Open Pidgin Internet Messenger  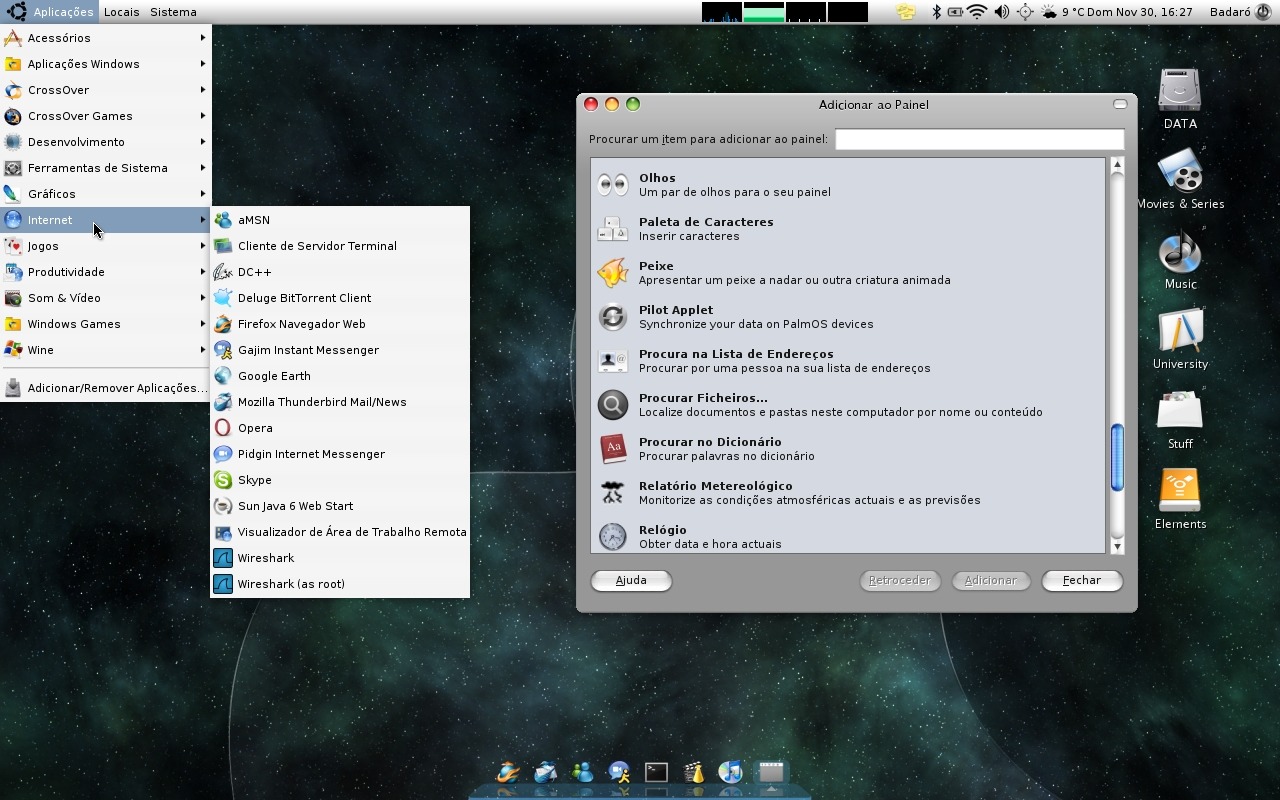tap(340, 454)
